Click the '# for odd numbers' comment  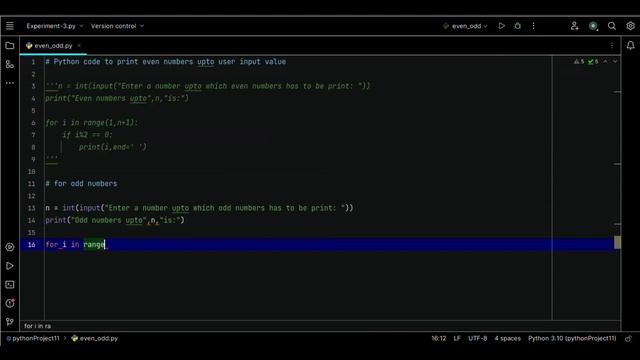click(81, 184)
